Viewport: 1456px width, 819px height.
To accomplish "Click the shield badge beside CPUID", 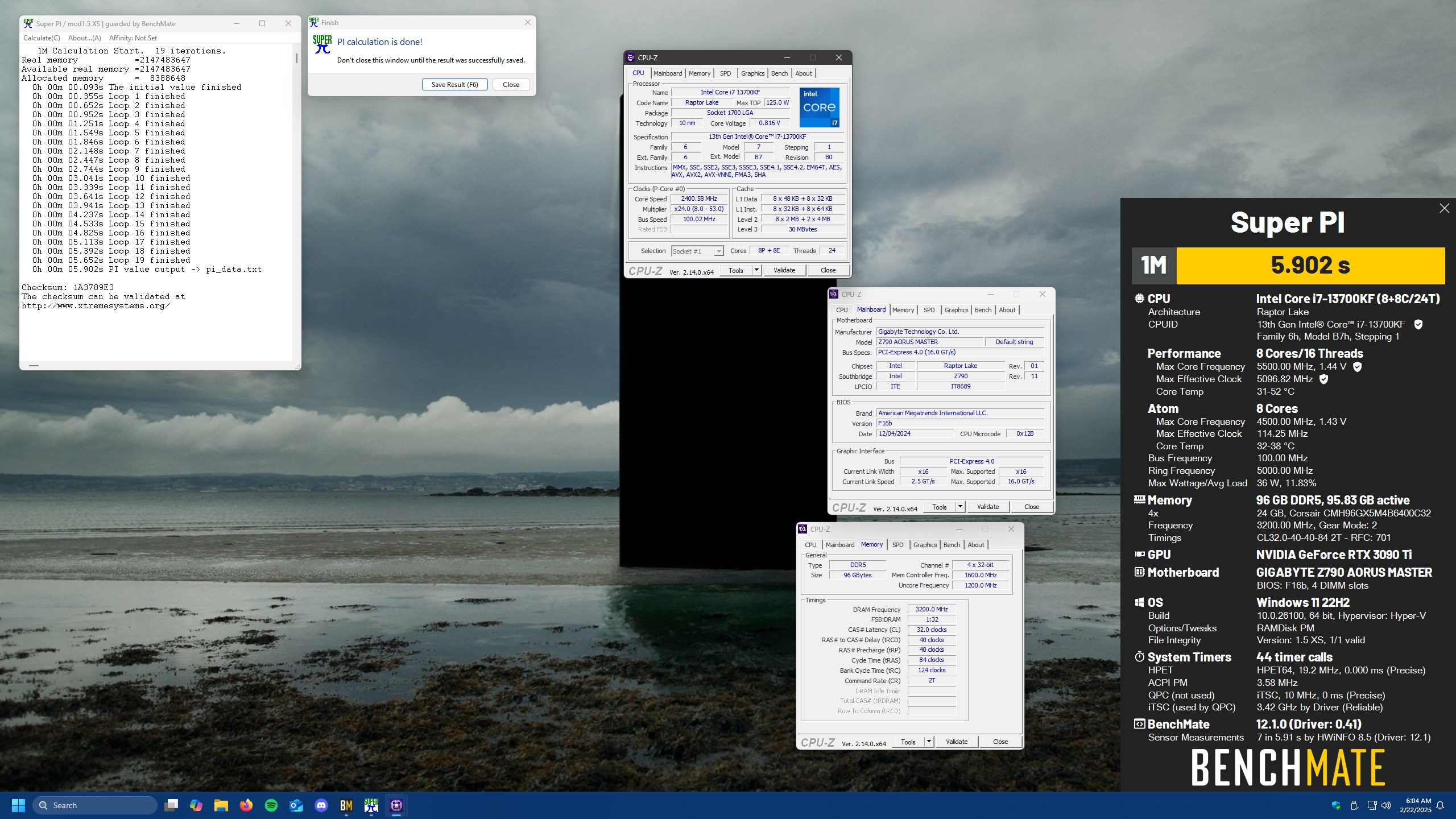I will [x=1418, y=324].
